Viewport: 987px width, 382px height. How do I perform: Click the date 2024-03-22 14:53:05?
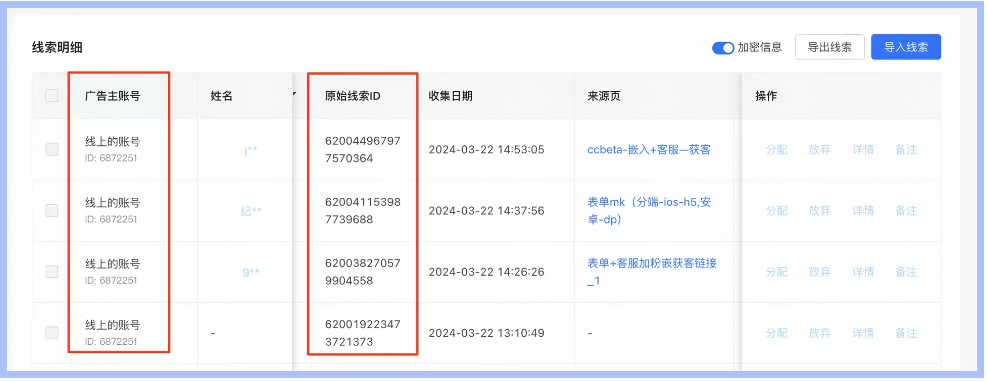tap(487, 150)
